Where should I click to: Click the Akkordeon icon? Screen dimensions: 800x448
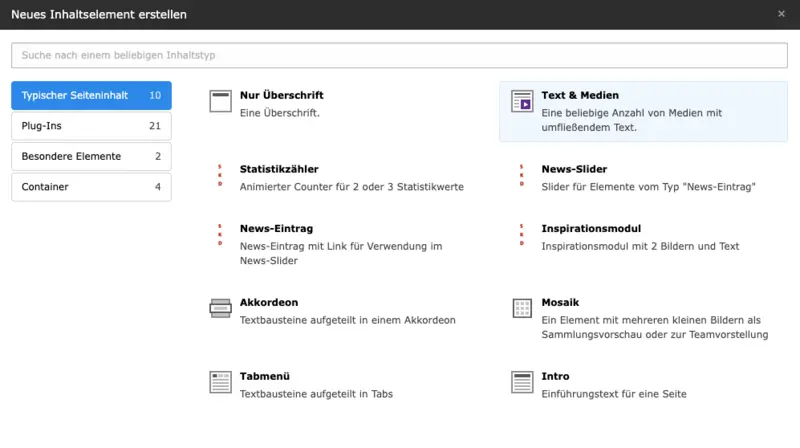220,308
